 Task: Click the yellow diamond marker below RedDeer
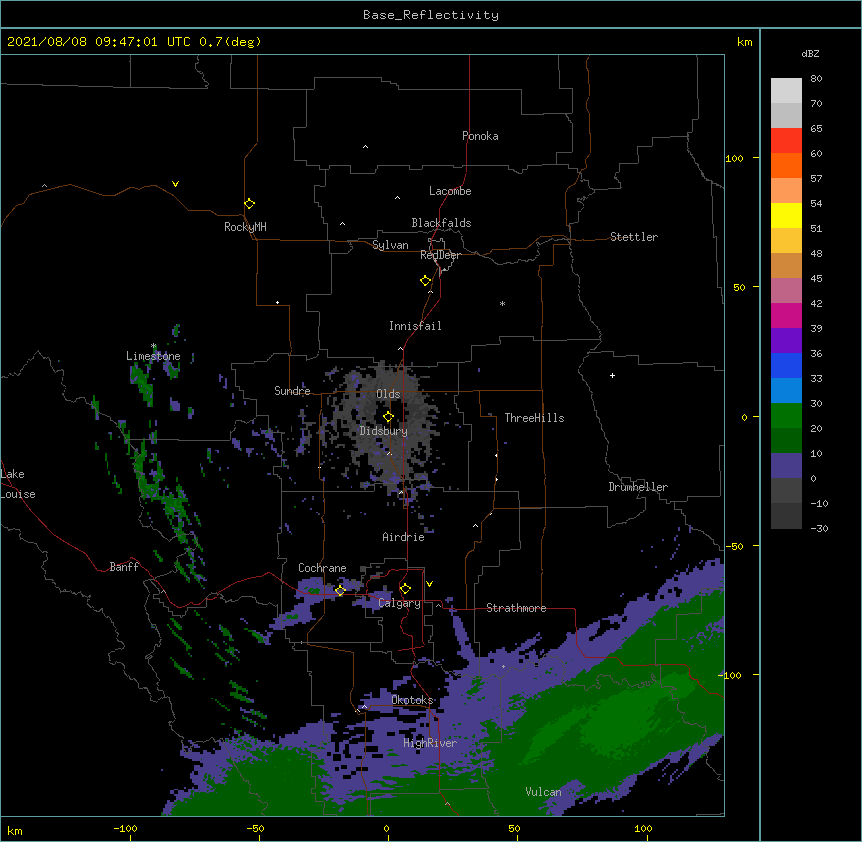(426, 281)
